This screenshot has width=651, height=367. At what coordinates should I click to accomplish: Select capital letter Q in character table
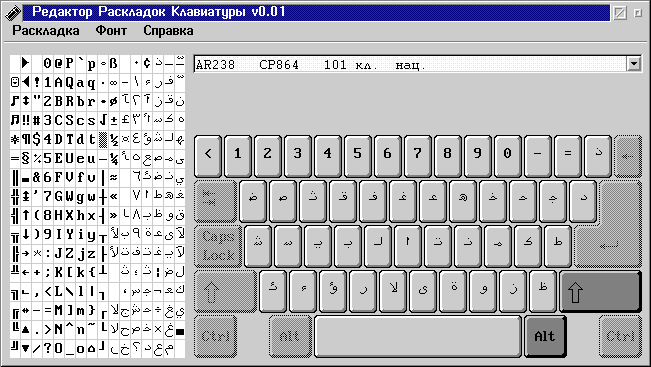(x=70, y=82)
